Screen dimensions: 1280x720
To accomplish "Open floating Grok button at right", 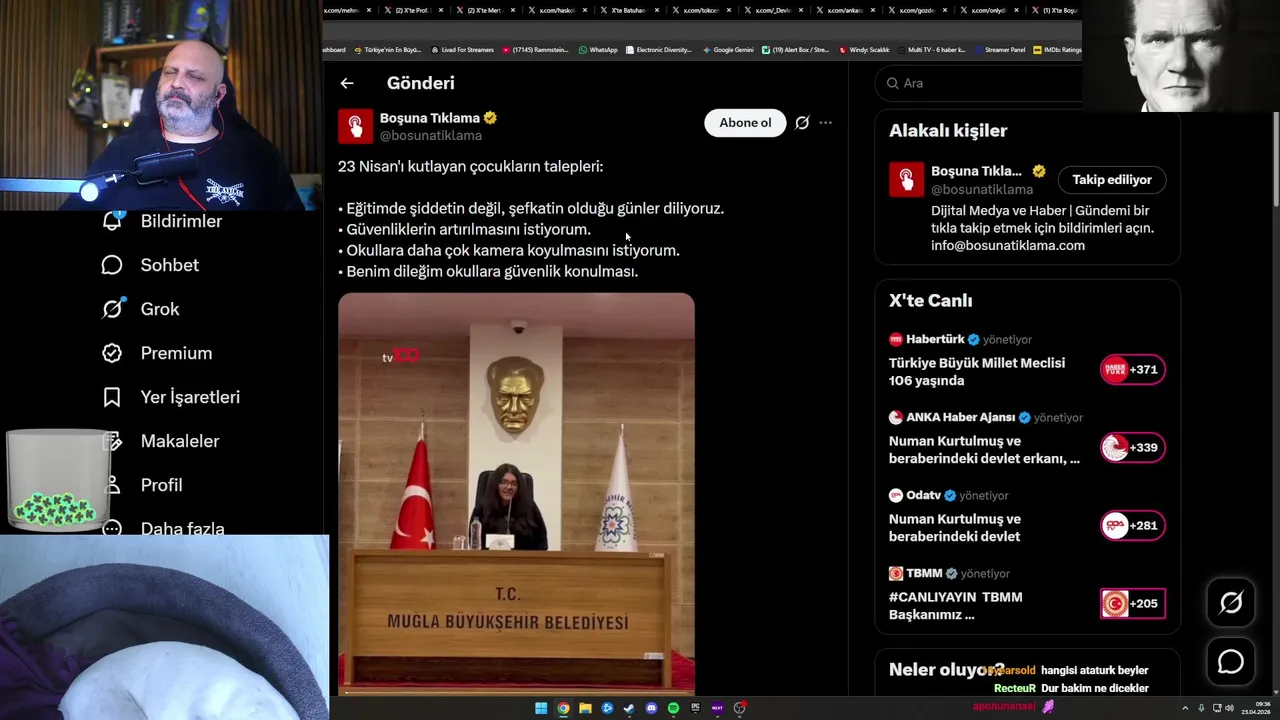I will [1230, 602].
